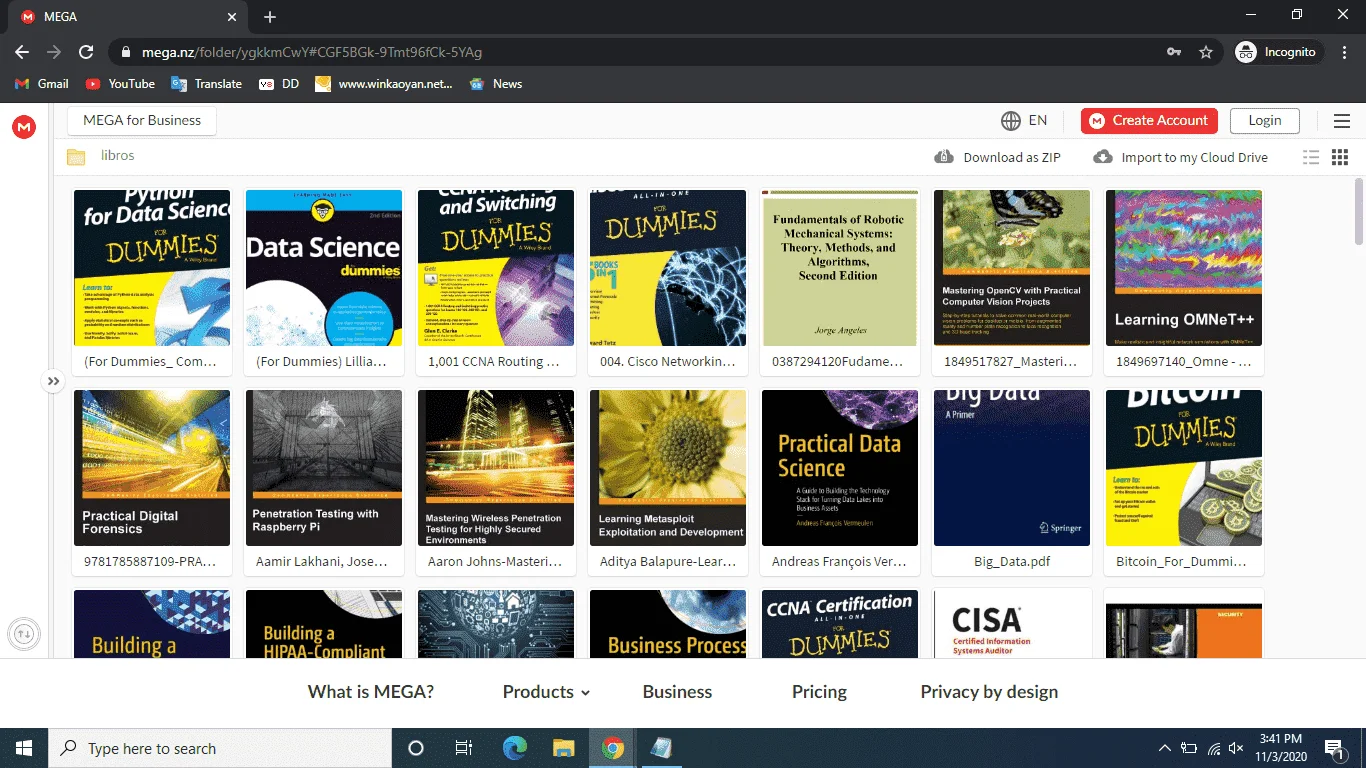Select Mastering OpenCV book thumbnail
This screenshot has width=1366, height=768.
(x=1012, y=268)
